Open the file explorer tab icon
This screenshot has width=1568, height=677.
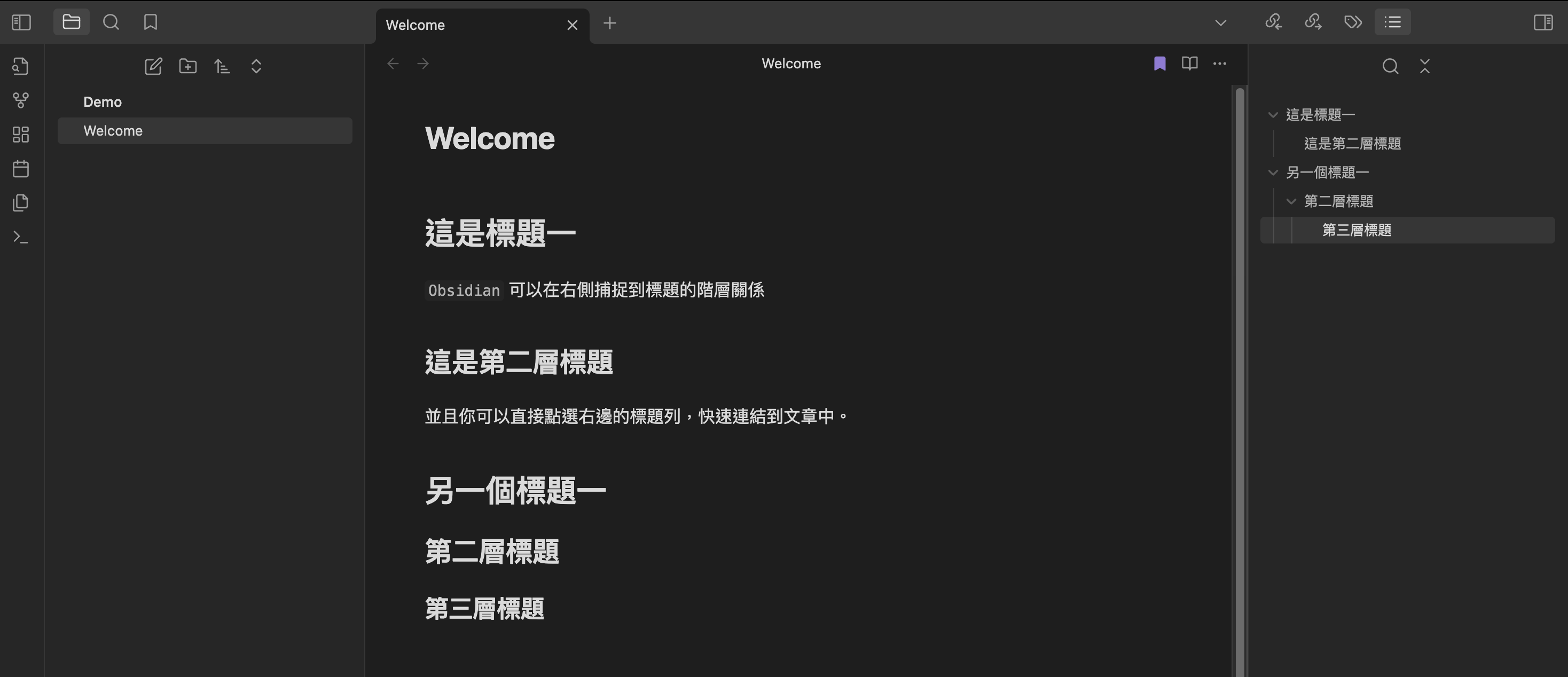(71, 22)
